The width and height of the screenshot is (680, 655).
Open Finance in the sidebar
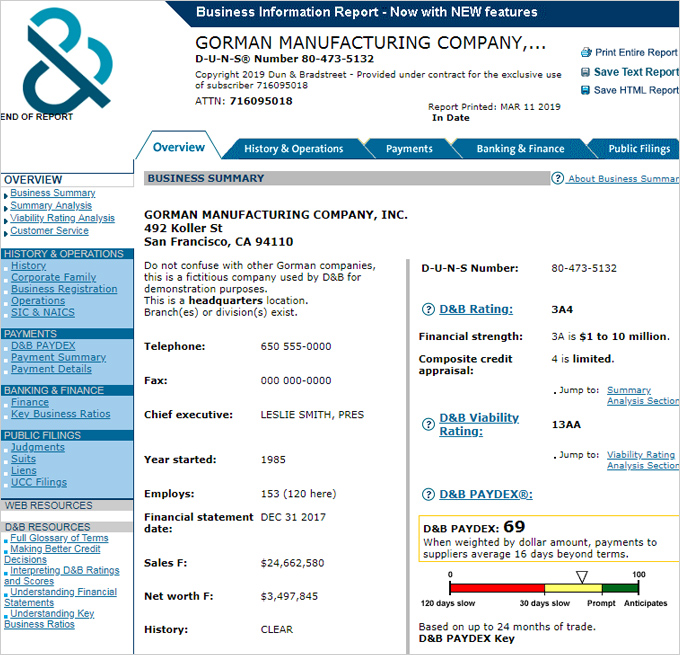[30, 402]
